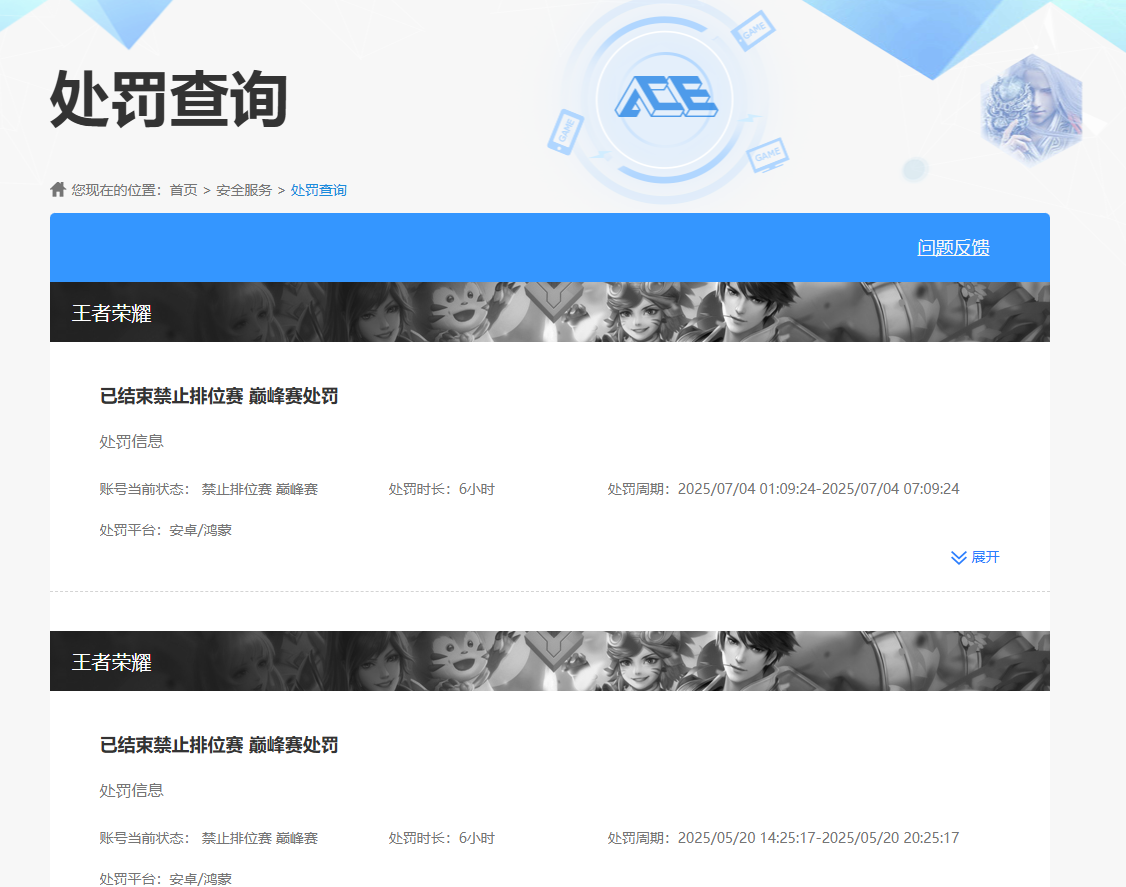The image size is (1126, 887).
Task: Click the 处罚查询 page title heading
Action: pyautogui.click(x=169, y=100)
